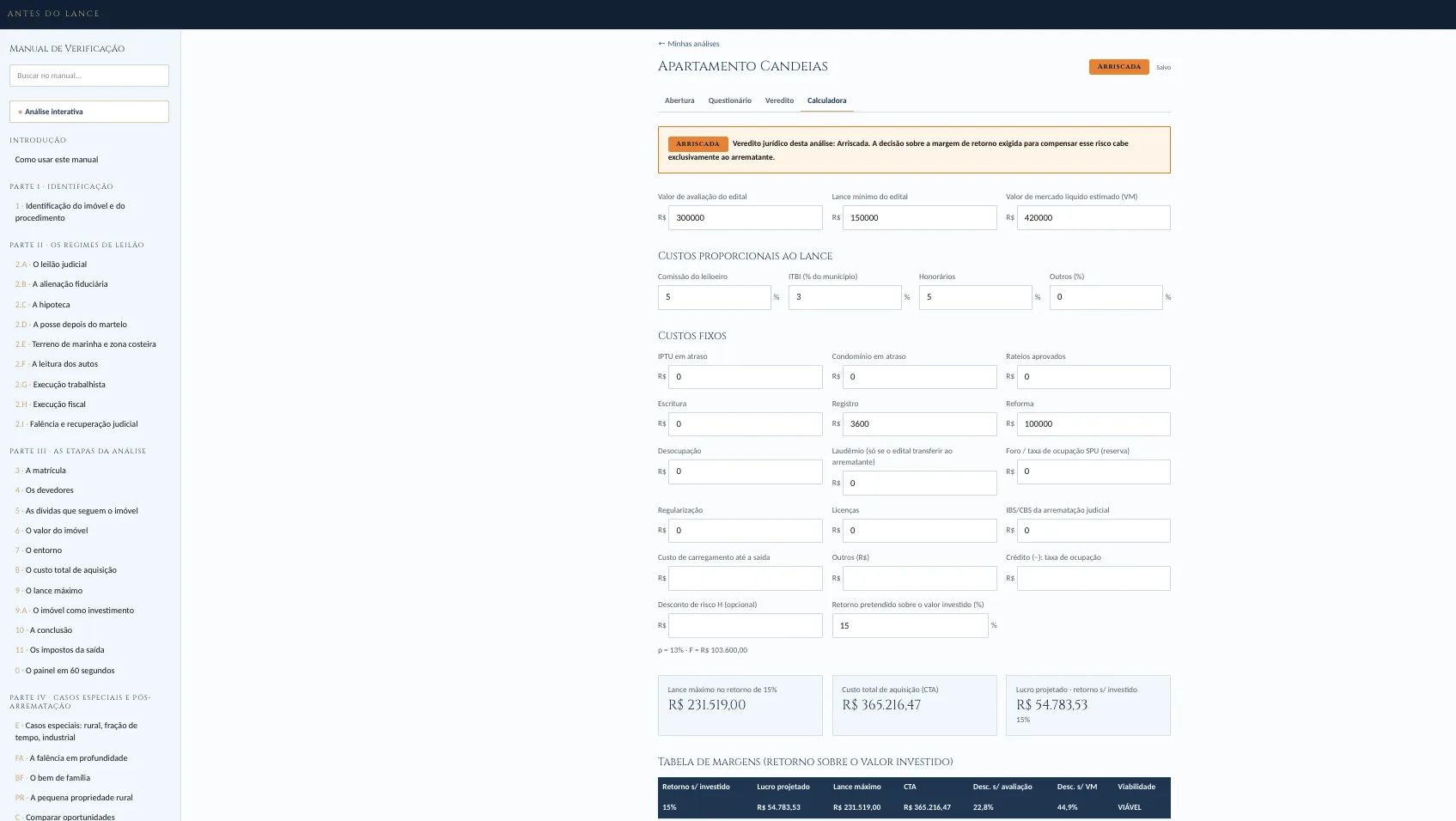The image size is (1456, 821).
Task: Edit the Lance mínimo do edital field
Action: 919,218
